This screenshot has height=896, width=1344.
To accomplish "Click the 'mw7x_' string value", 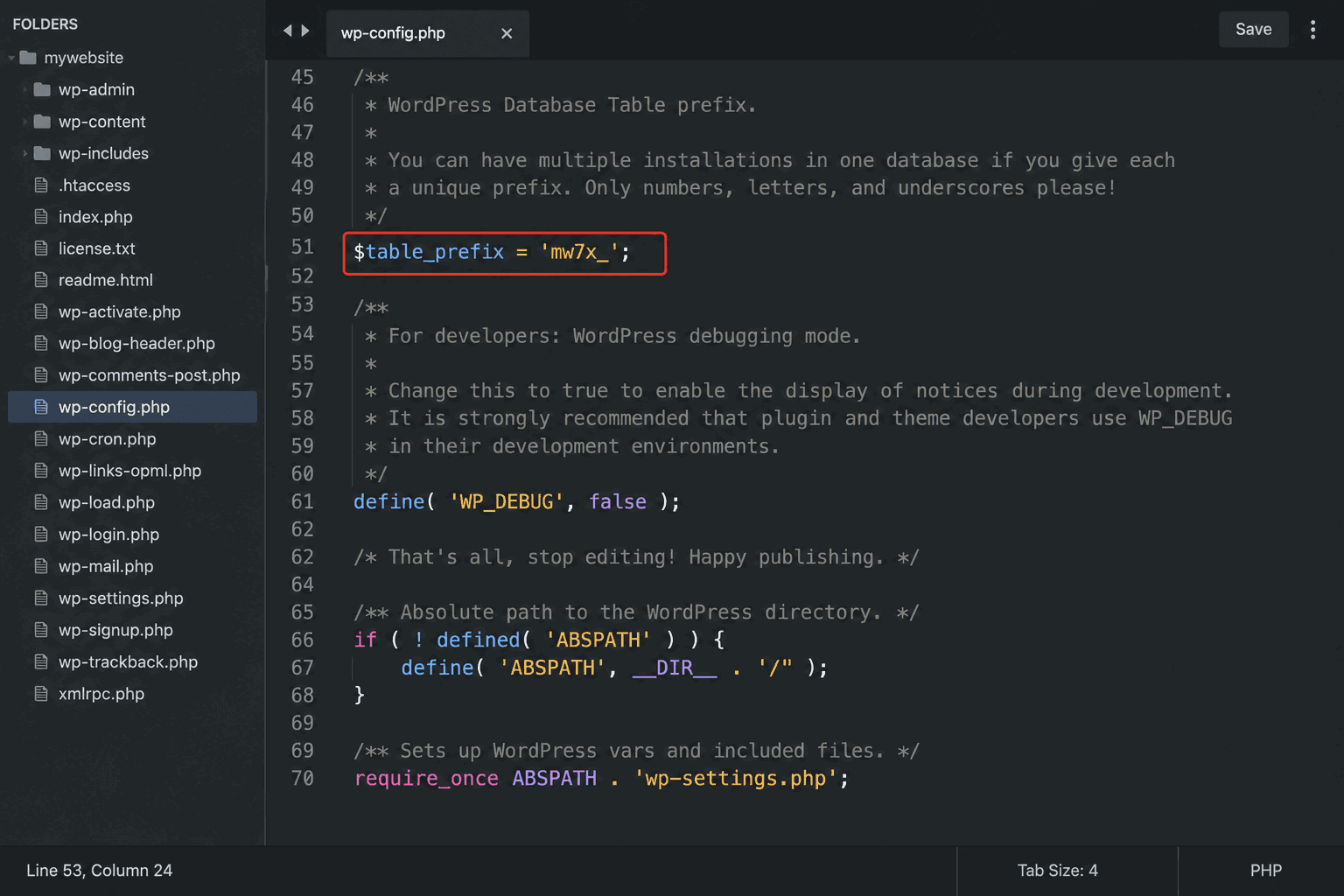I will [579, 252].
